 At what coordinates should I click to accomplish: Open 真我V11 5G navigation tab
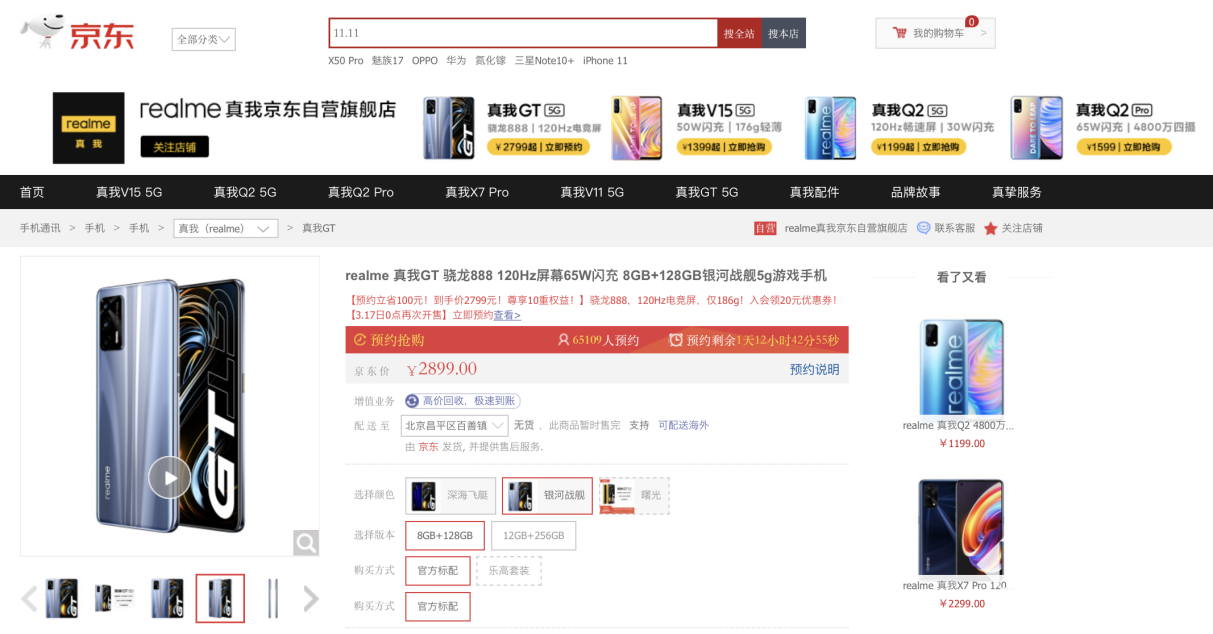pos(592,192)
